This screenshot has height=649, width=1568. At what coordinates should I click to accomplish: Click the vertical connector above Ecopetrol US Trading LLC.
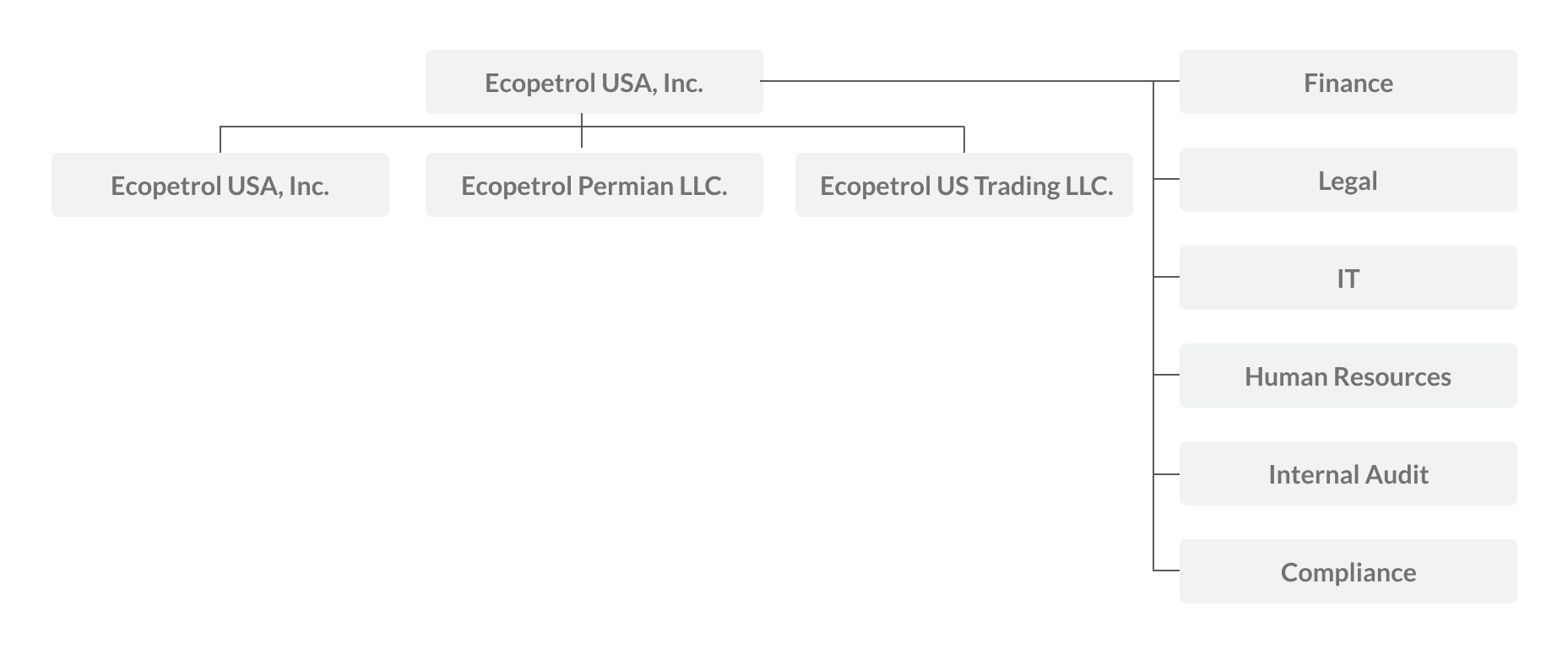point(964,139)
